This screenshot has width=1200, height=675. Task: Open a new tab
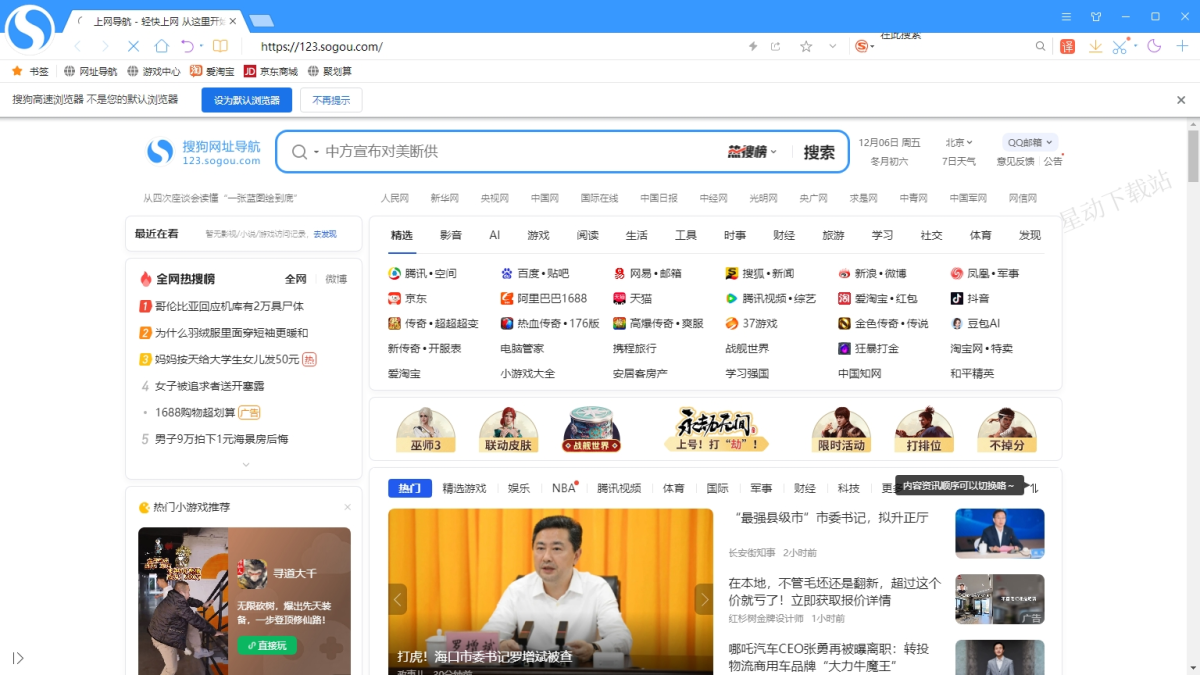point(261,20)
